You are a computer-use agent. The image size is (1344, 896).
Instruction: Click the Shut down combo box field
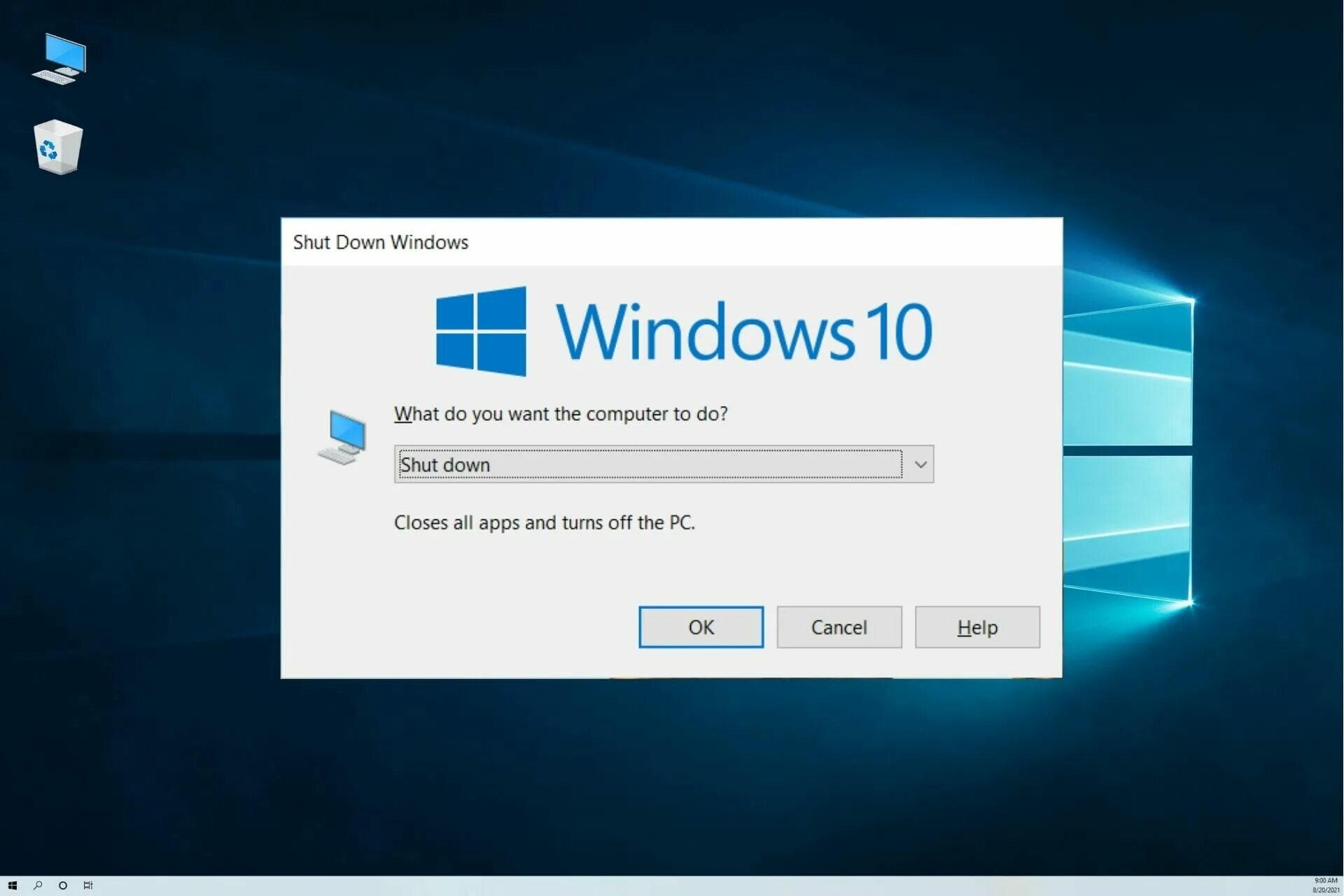650,464
